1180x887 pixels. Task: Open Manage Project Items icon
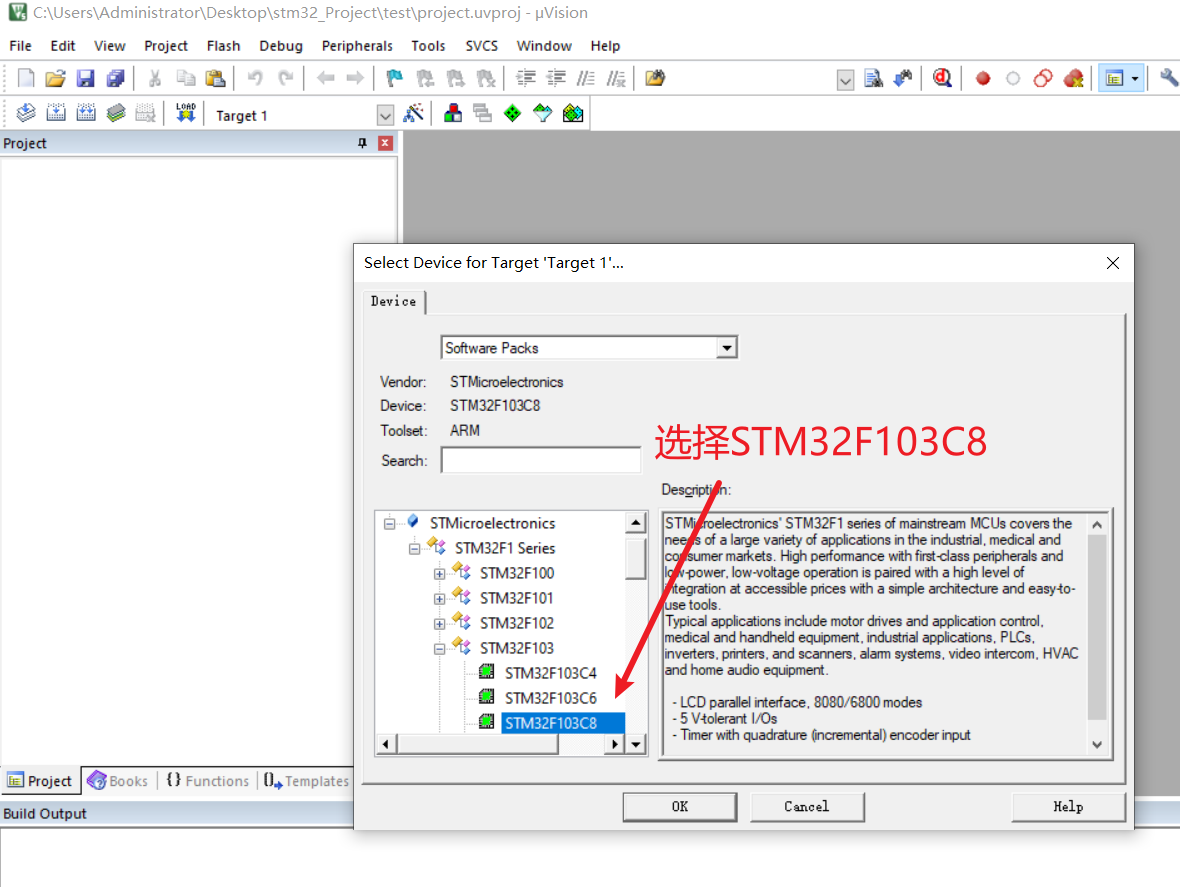(452, 114)
